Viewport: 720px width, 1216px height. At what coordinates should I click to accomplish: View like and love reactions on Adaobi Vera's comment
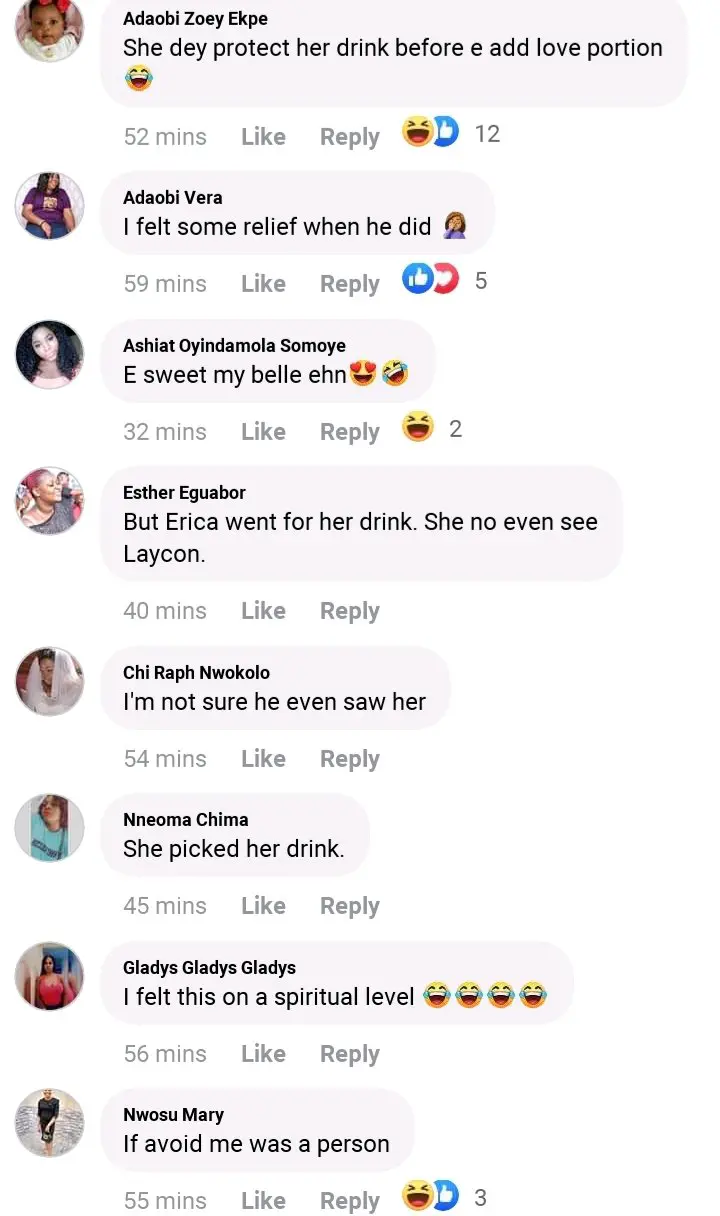[x=430, y=280]
